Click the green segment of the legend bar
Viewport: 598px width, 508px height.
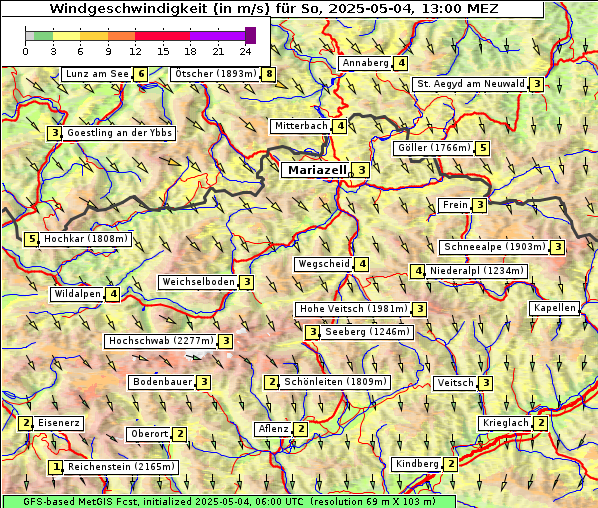coord(43,36)
